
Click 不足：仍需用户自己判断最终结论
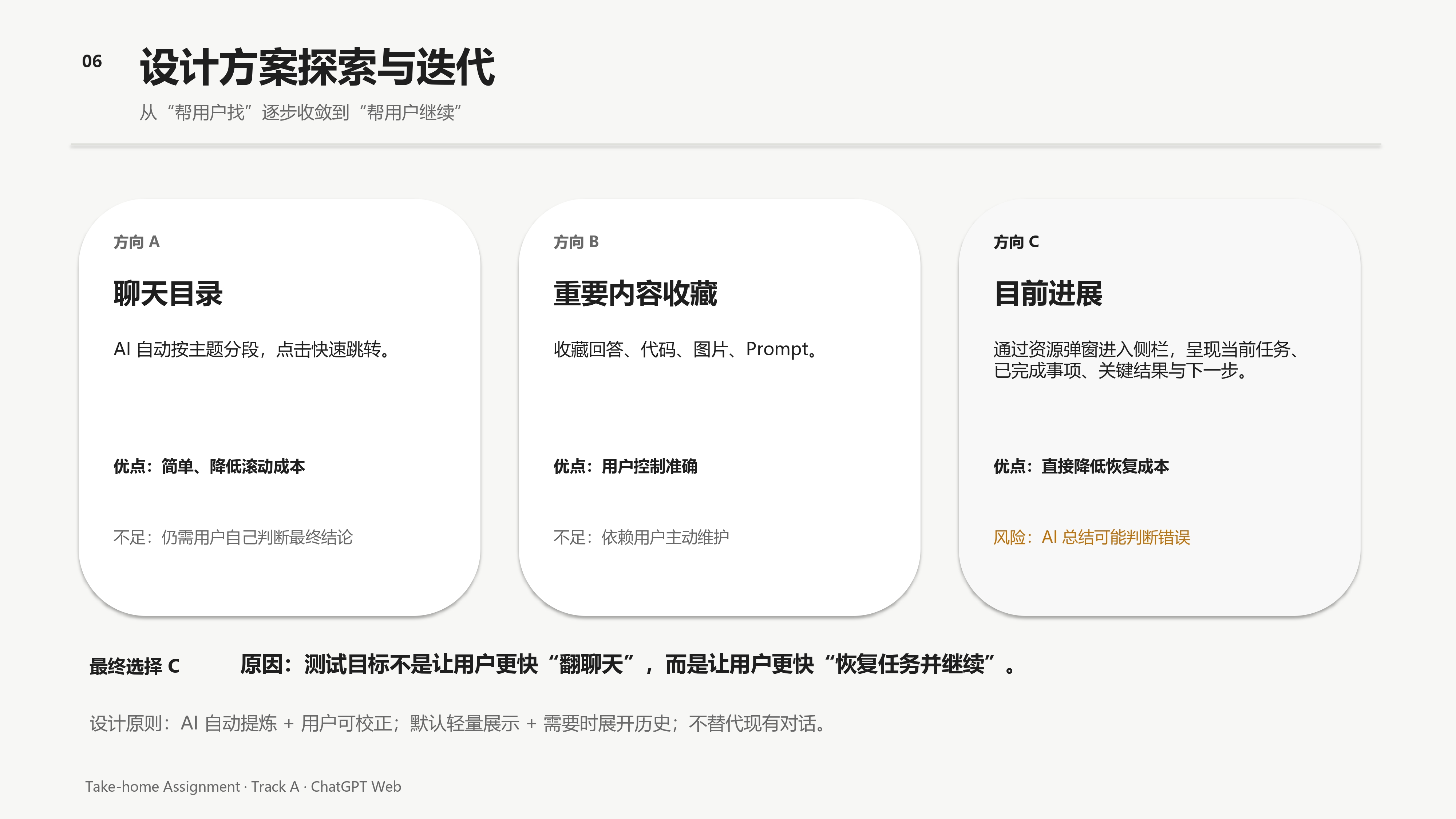pos(233,537)
